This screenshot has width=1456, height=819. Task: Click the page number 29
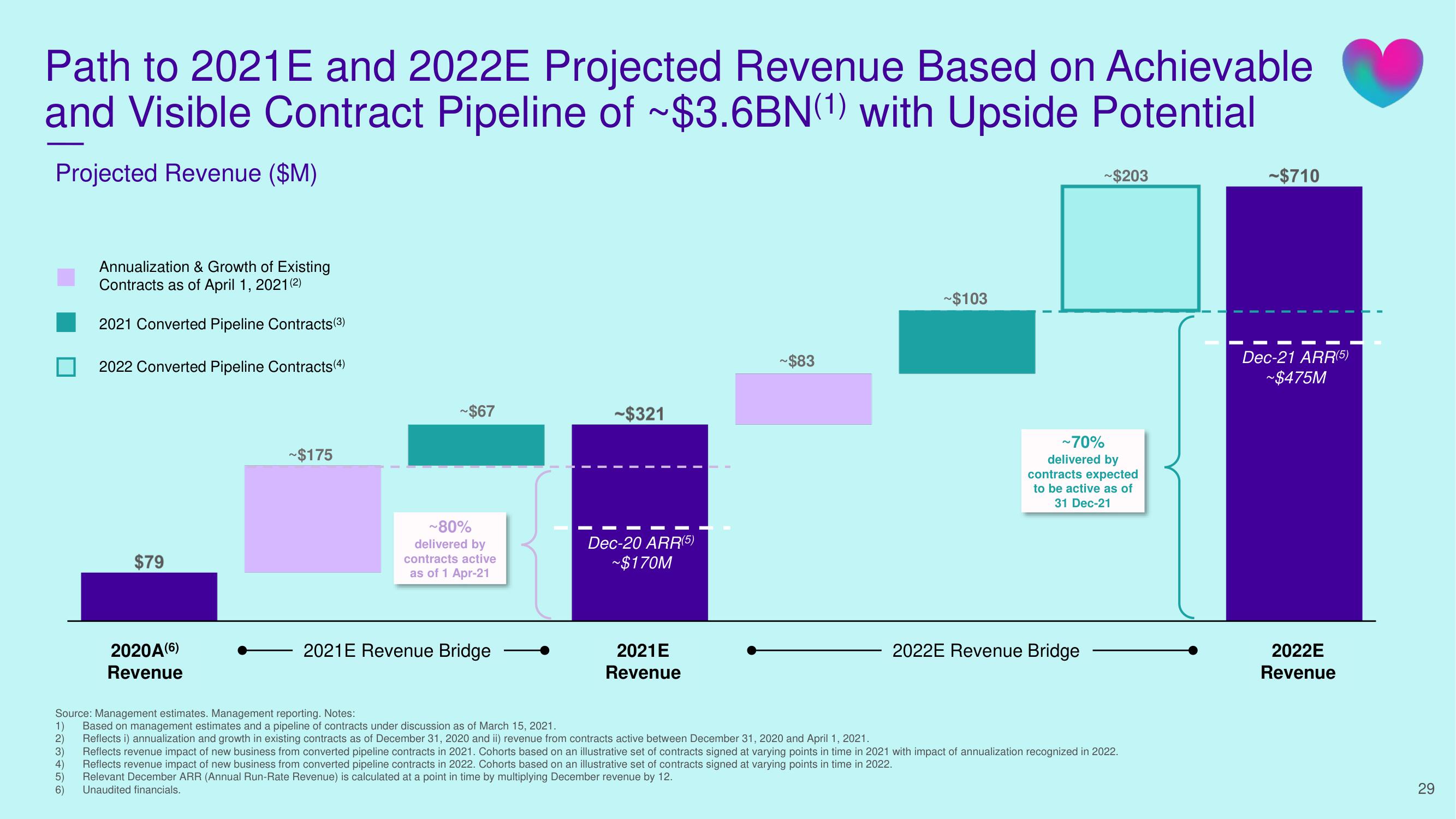(1426, 788)
